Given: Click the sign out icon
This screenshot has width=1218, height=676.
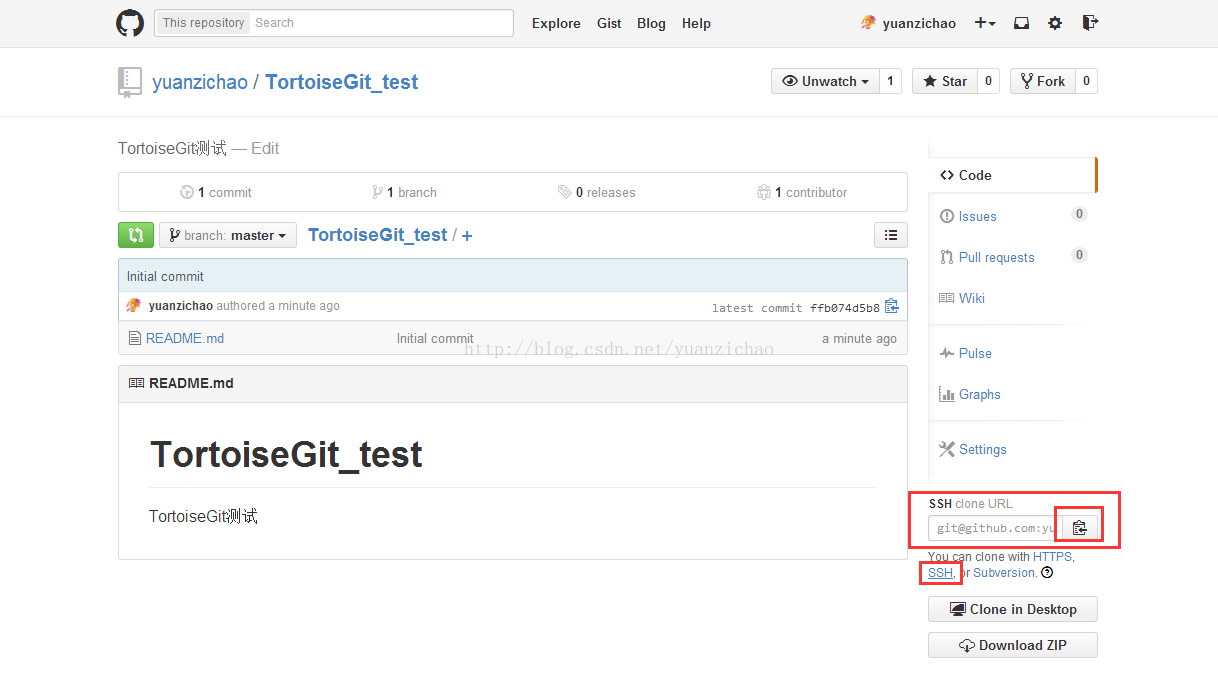Looking at the screenshot, I should coord(1090,23).
